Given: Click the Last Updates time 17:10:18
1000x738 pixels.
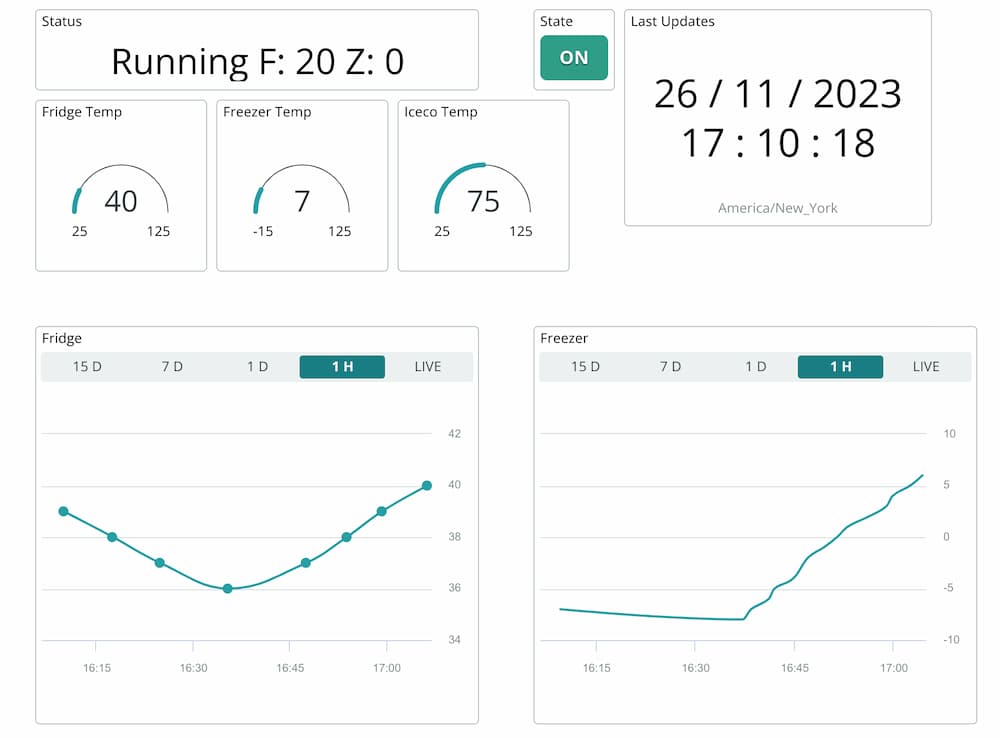Looking at the screenshot, I should point(778,143).
